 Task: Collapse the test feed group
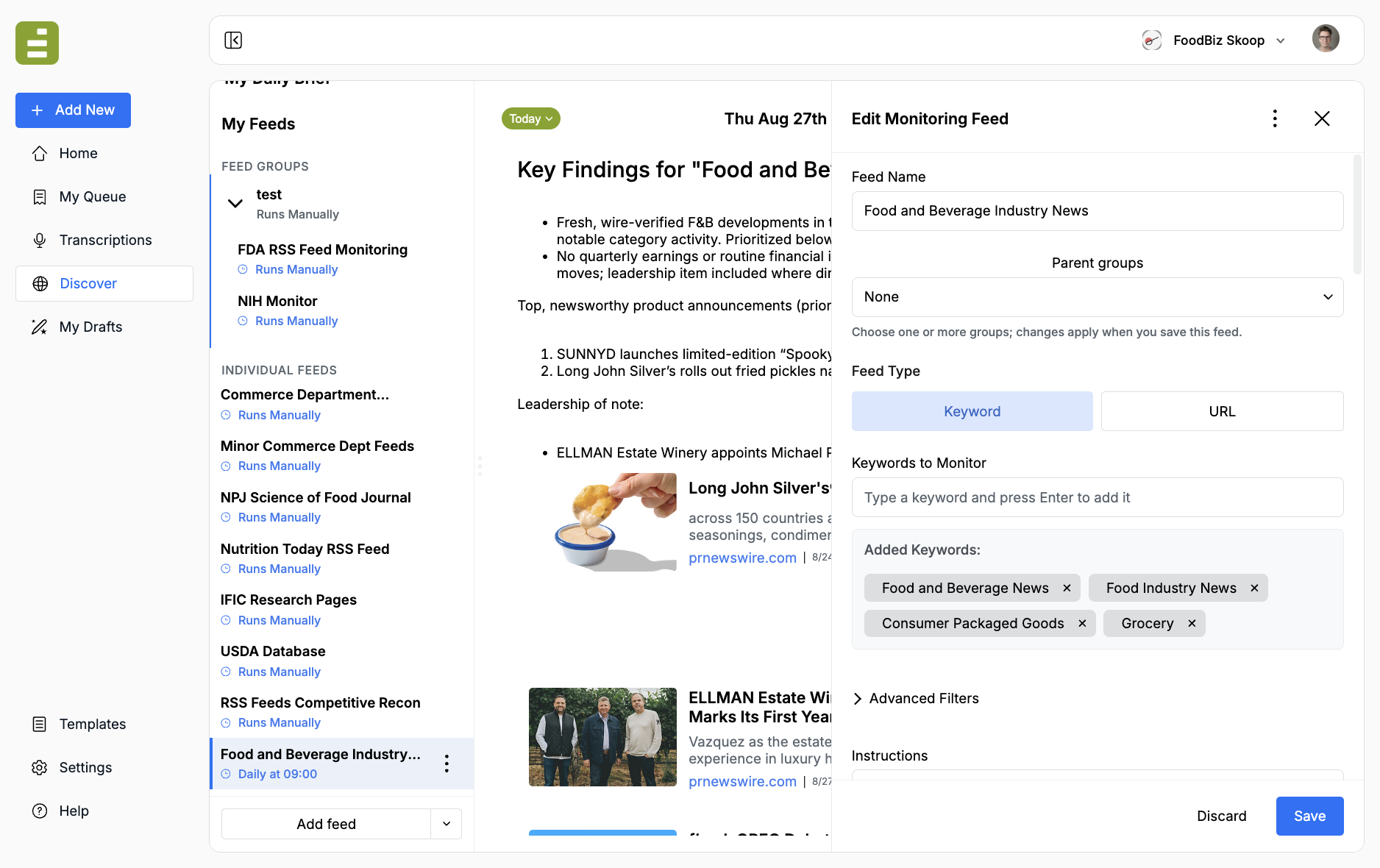[x=235, y=204]
